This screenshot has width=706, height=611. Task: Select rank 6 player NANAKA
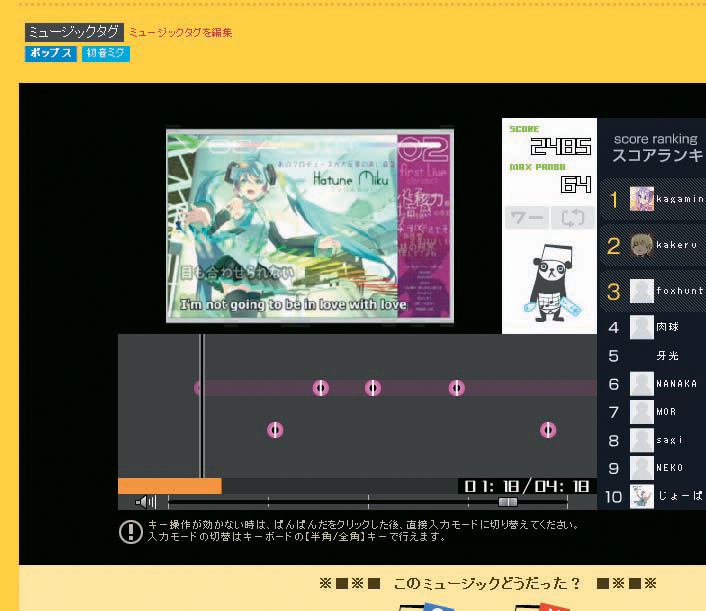(676, 384)
